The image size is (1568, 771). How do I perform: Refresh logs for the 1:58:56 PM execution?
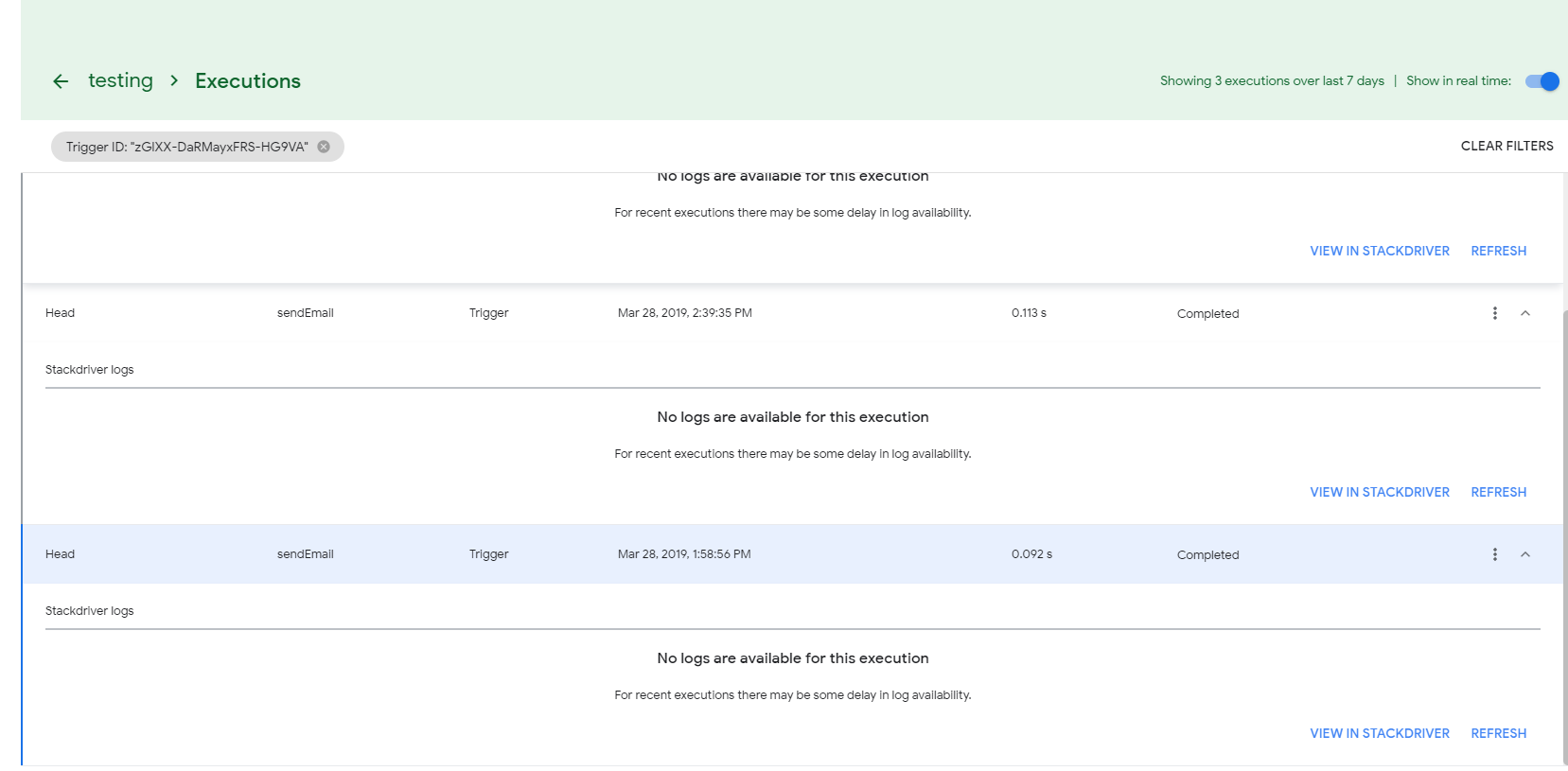click(x=1498, y=733)
